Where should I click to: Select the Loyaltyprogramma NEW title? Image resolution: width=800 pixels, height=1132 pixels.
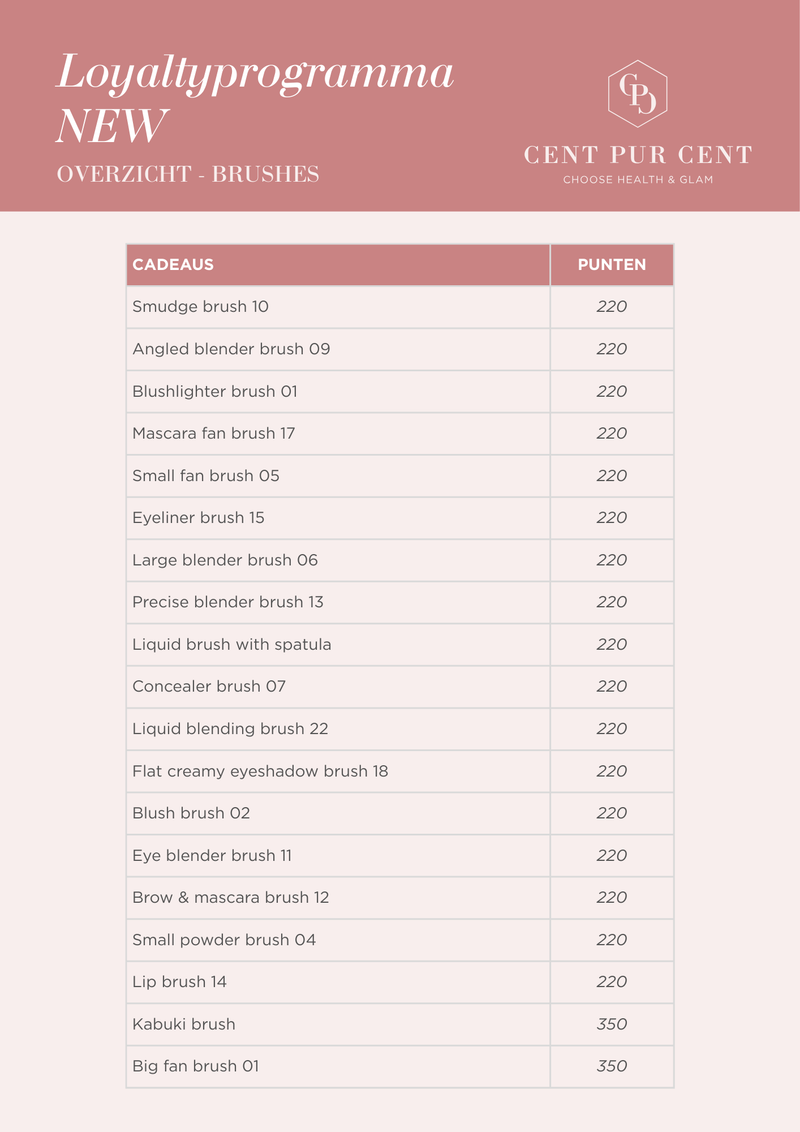click(x=255, y=98)
